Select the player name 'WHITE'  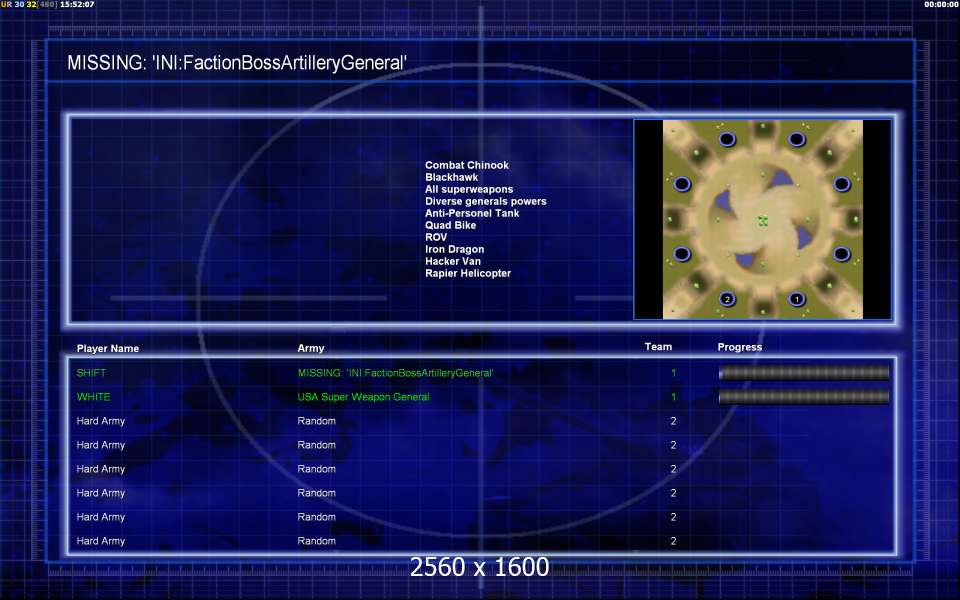tap(94, 397)
